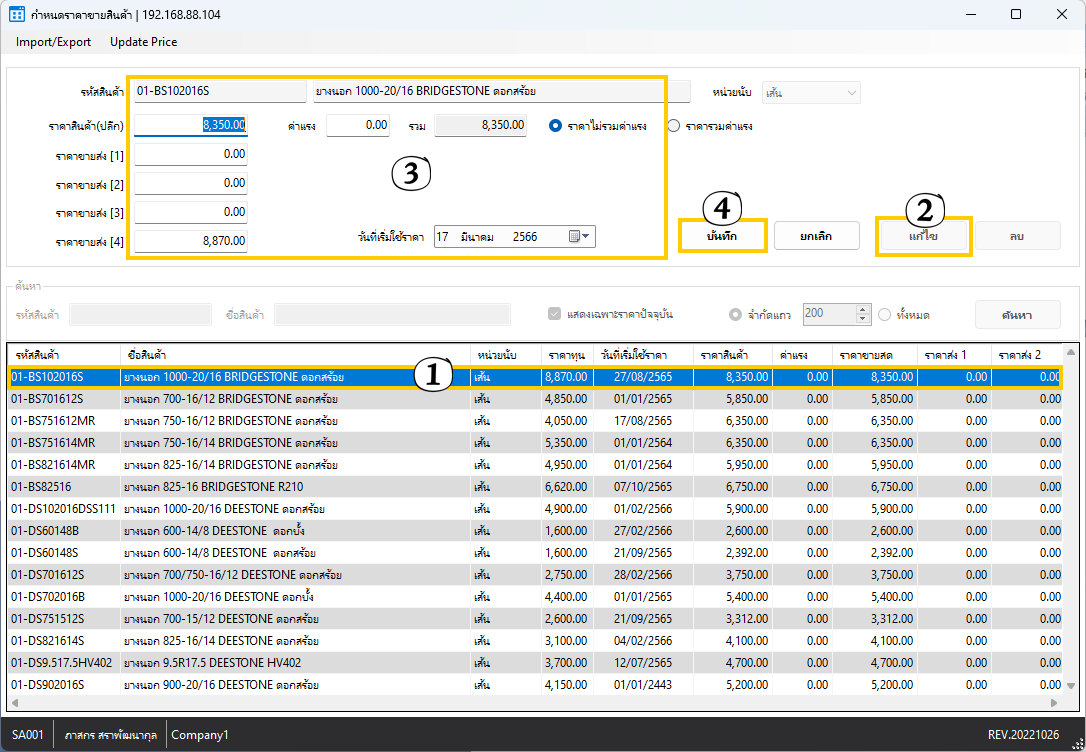Click the scroll-up arrow of the product table
Screen dimensions: 1086x752
pos(1071,352)
